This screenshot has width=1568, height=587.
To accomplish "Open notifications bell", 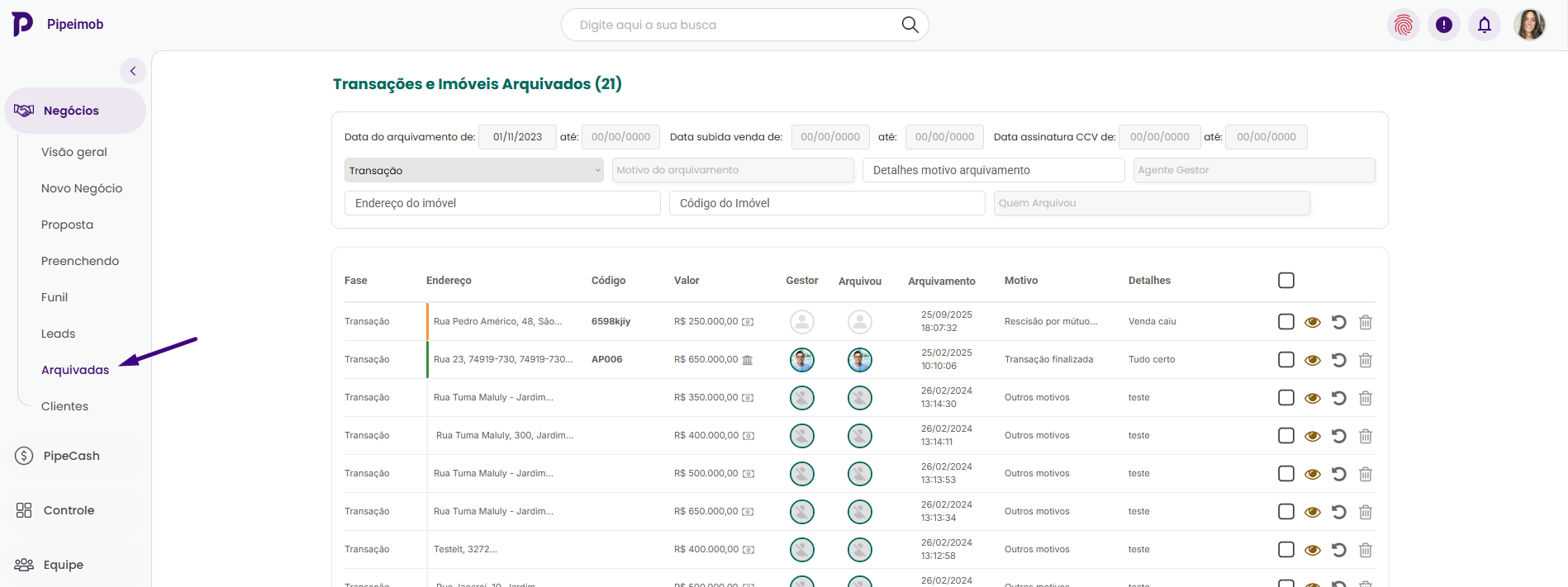I will point(1484,25).
